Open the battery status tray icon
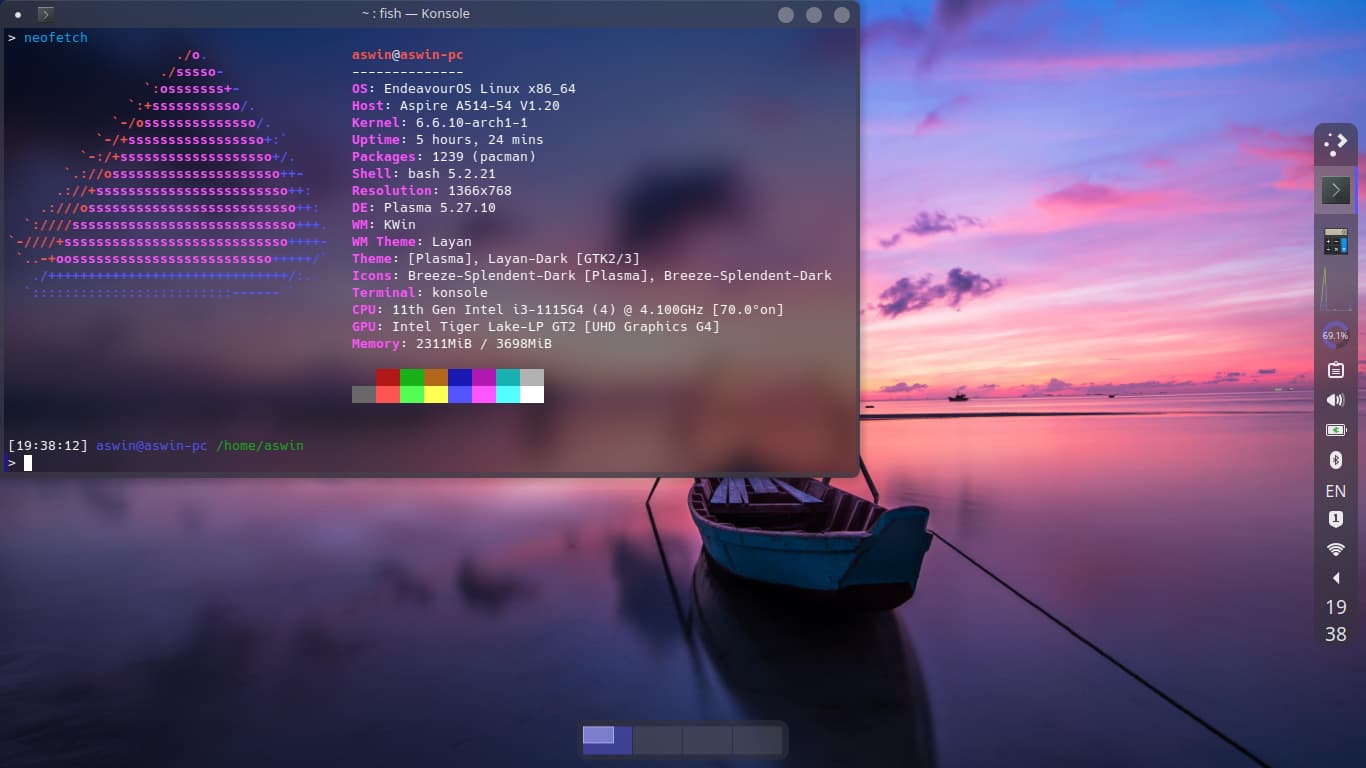The height and width of the screenshot is (768, 1366). tap(1335, 430)
